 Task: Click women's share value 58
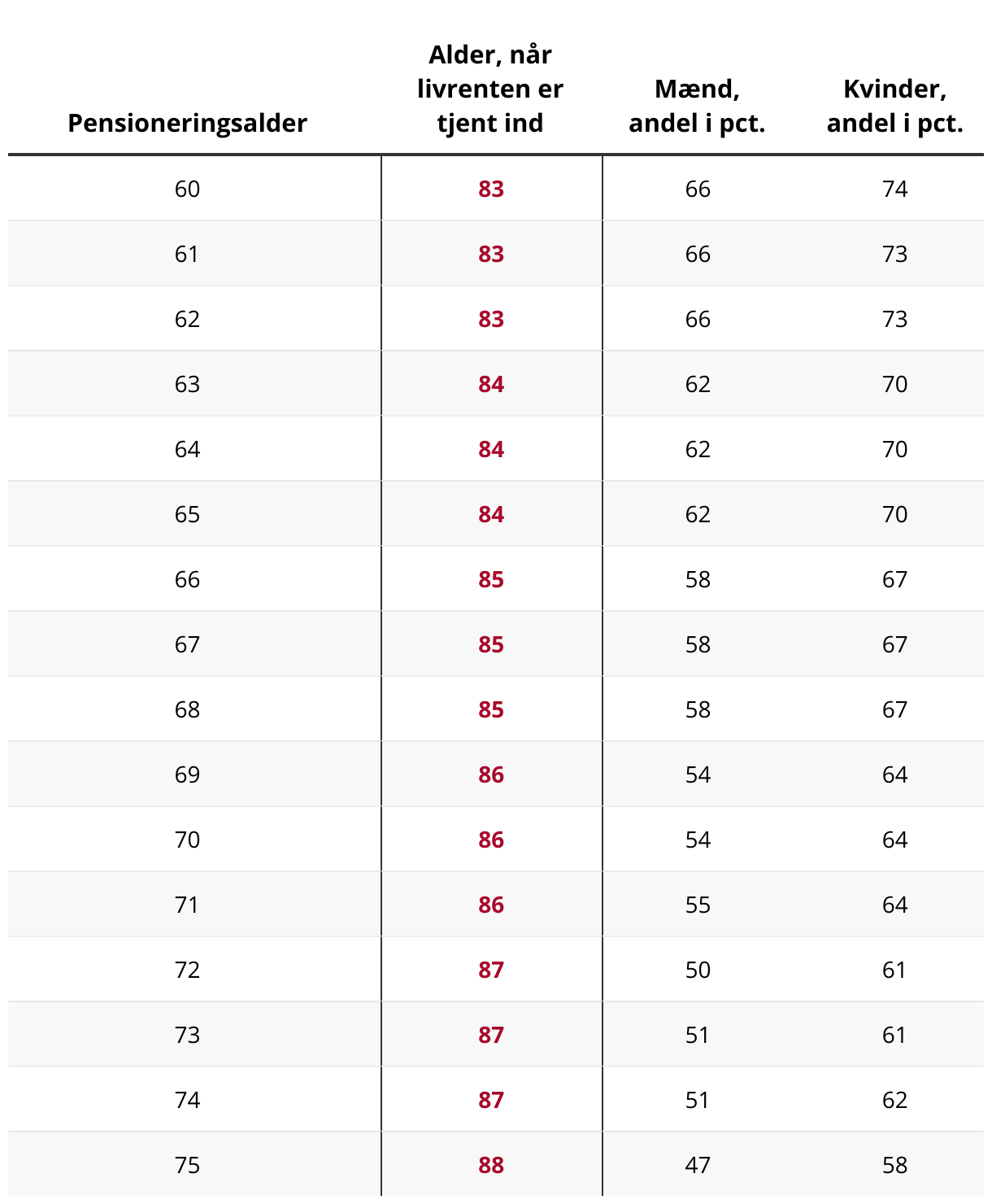click(894, 1165)
